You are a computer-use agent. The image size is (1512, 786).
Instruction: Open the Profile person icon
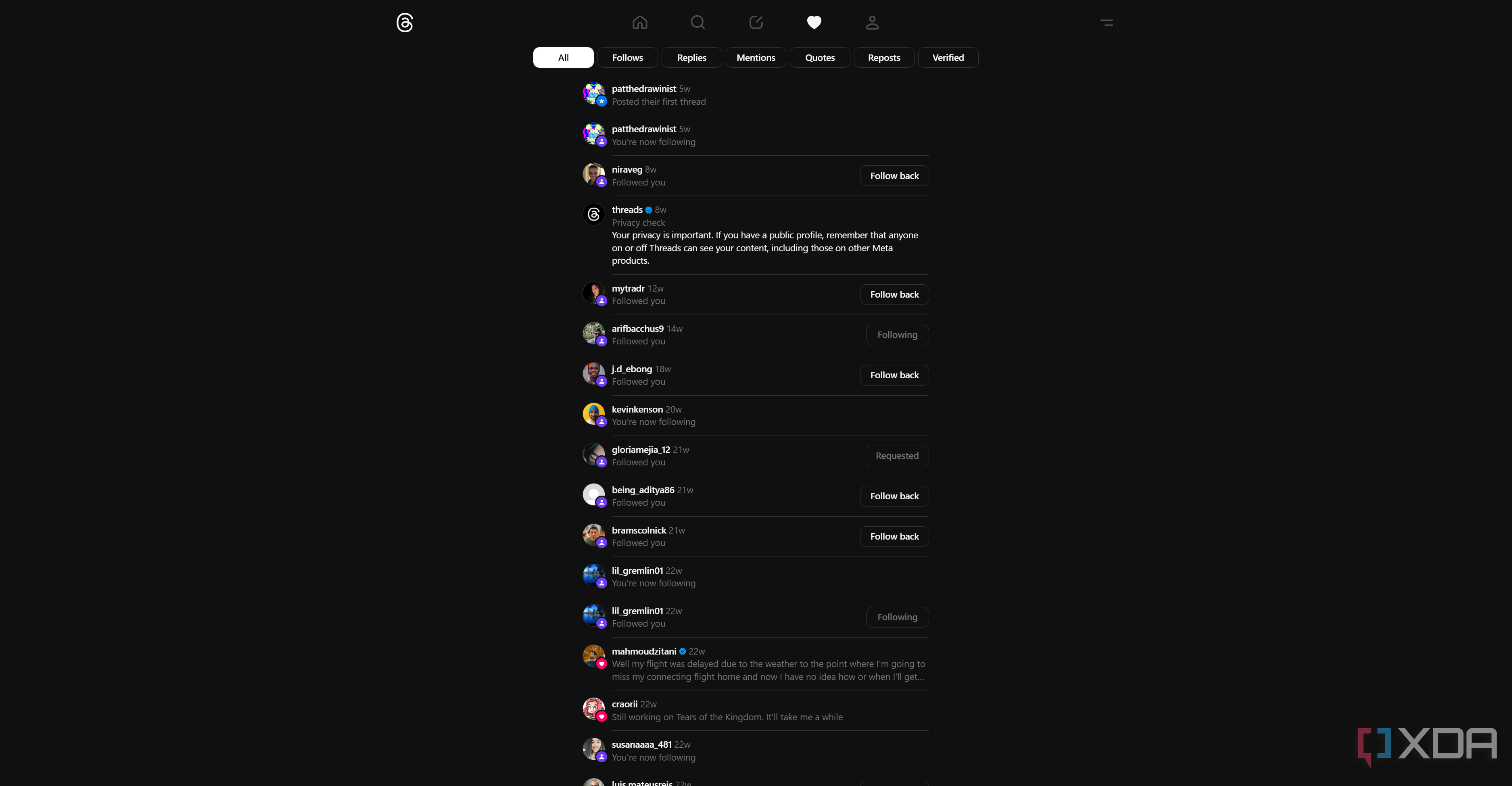point(872,22)
